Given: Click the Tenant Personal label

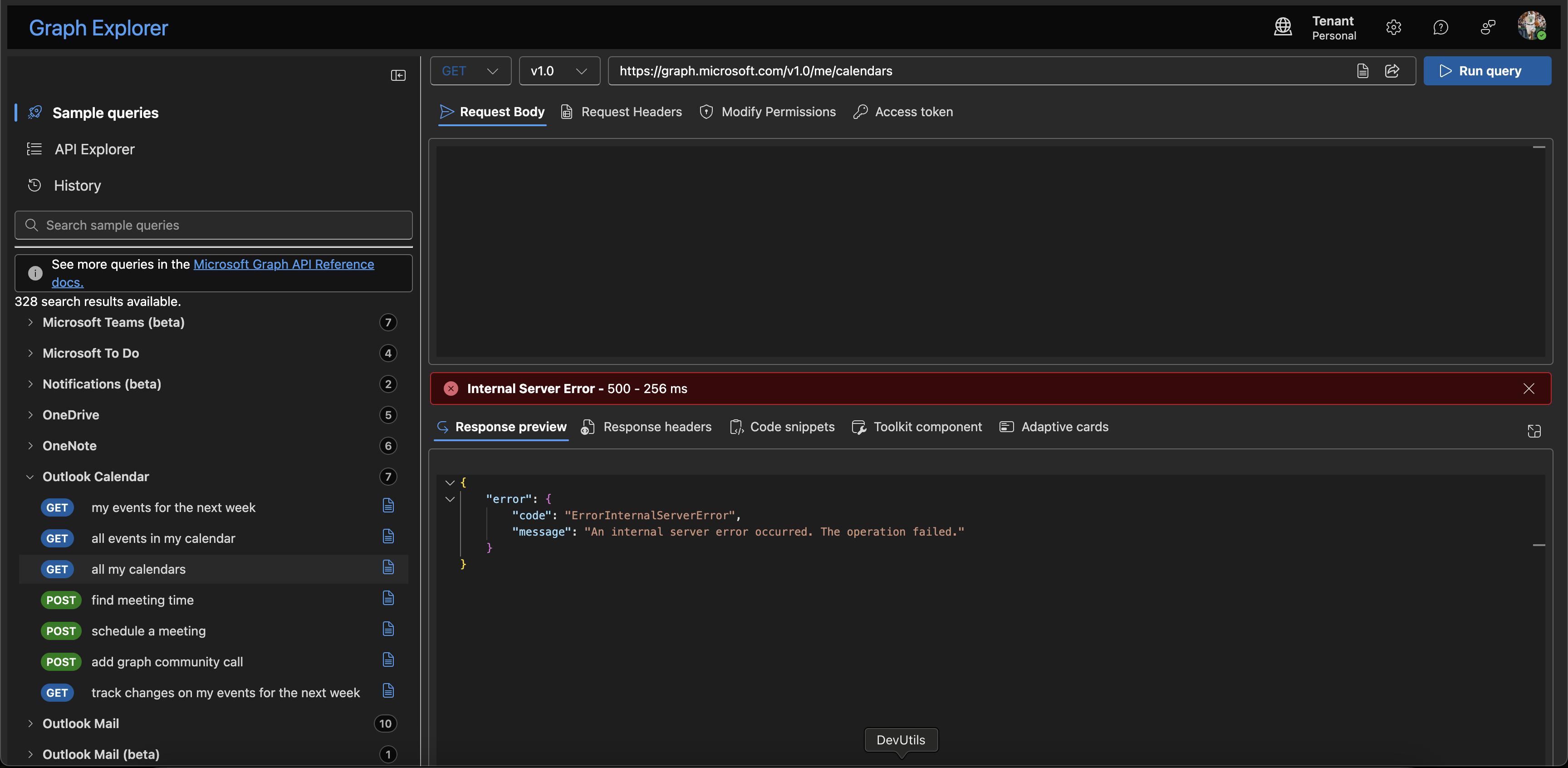Looking at the screenshot, I should 1333,28.
